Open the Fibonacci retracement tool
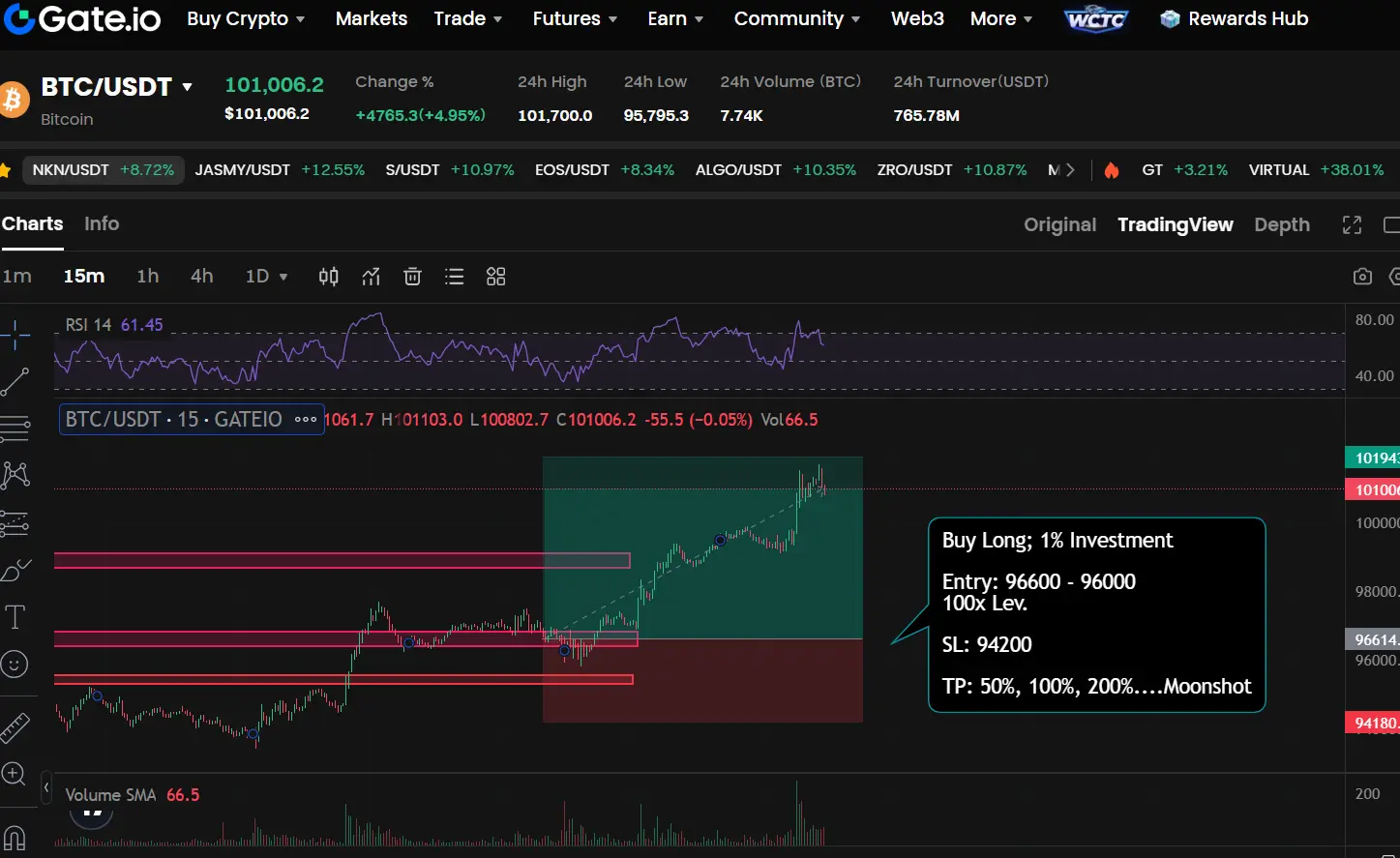1400x858 pixels. [15, 428]
